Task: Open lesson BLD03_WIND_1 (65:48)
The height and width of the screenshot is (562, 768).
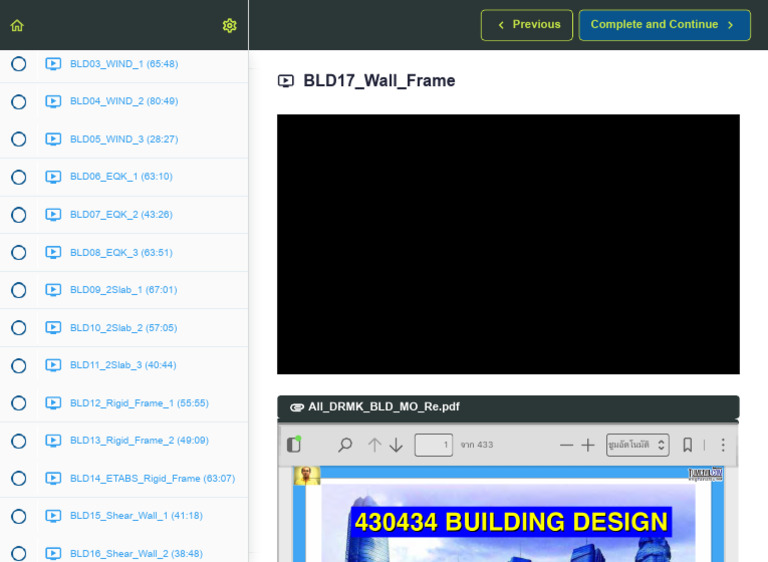Action: (x=124, y=64)
